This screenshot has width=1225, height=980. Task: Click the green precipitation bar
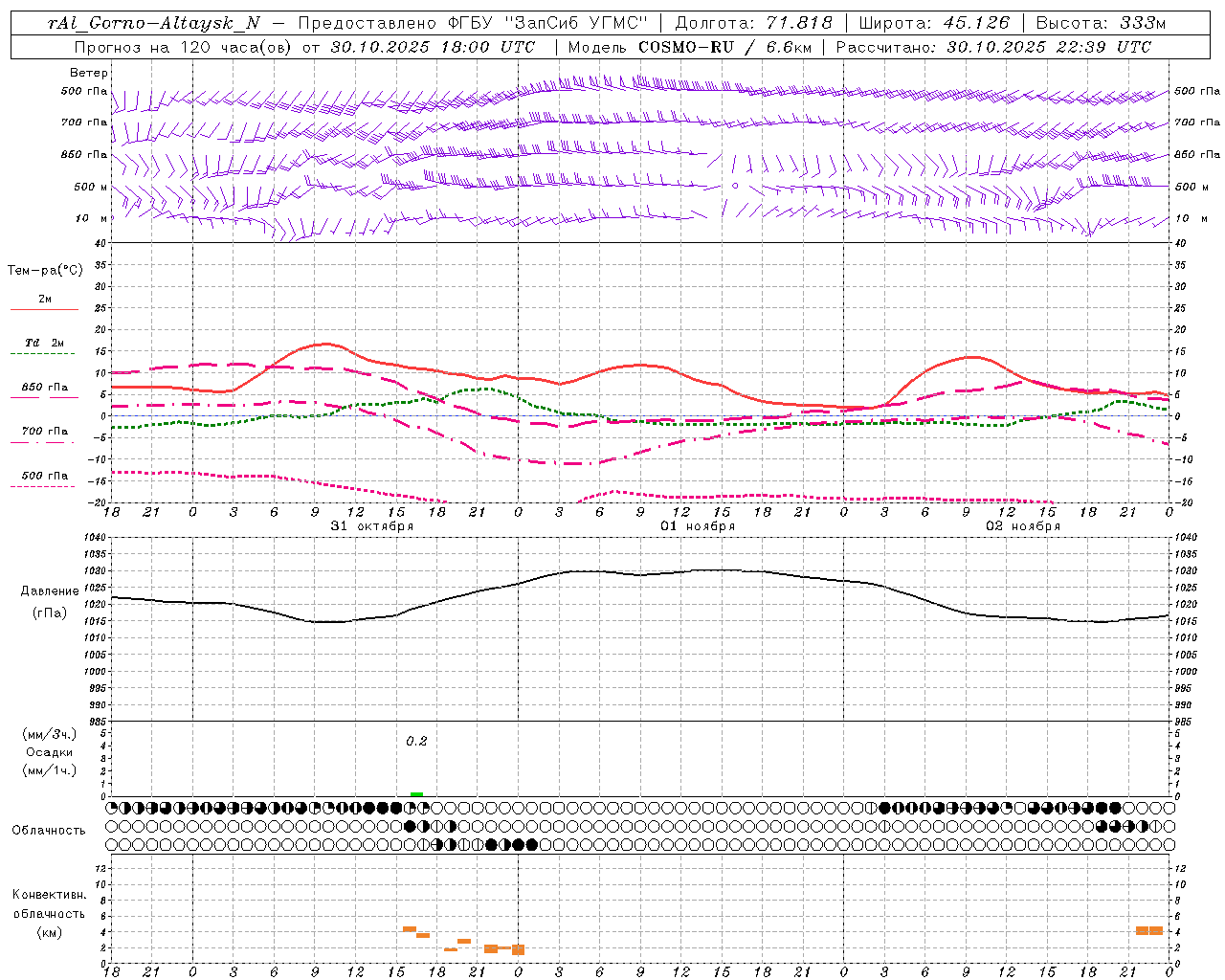[x=416, y=794]
